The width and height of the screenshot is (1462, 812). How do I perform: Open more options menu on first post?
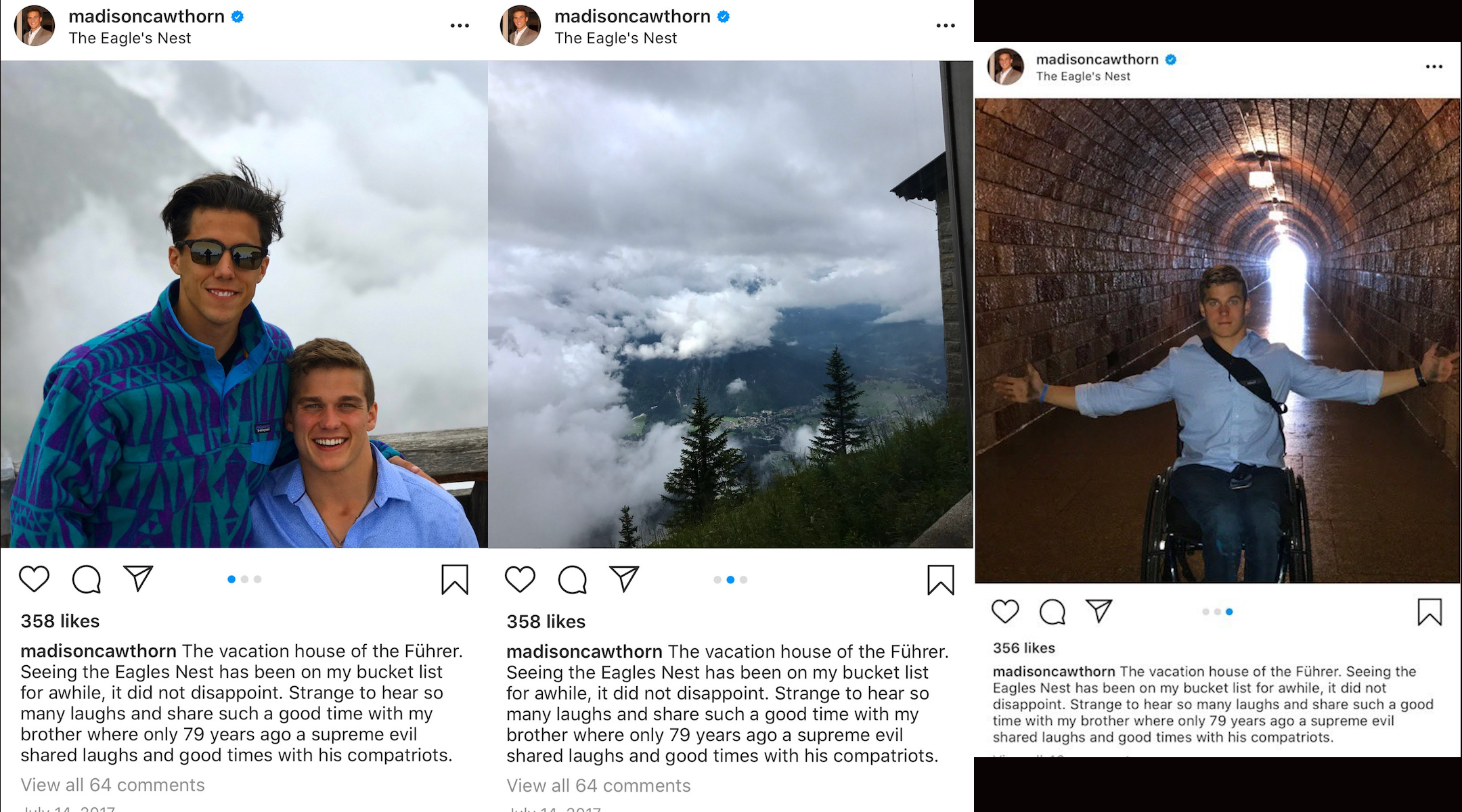[x=460, y=26]
